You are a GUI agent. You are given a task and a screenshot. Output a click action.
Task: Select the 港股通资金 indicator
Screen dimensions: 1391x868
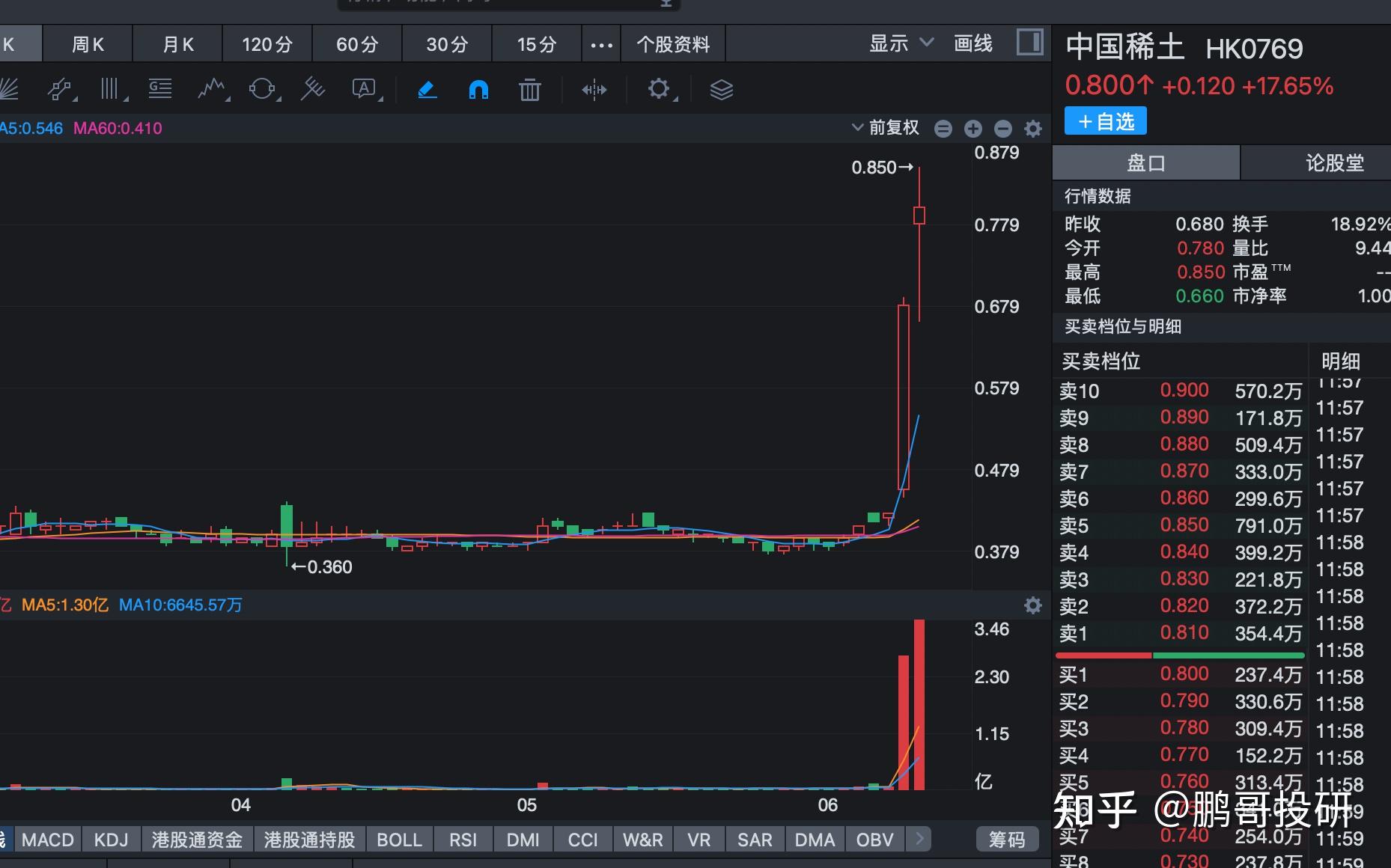coord(197,840)
